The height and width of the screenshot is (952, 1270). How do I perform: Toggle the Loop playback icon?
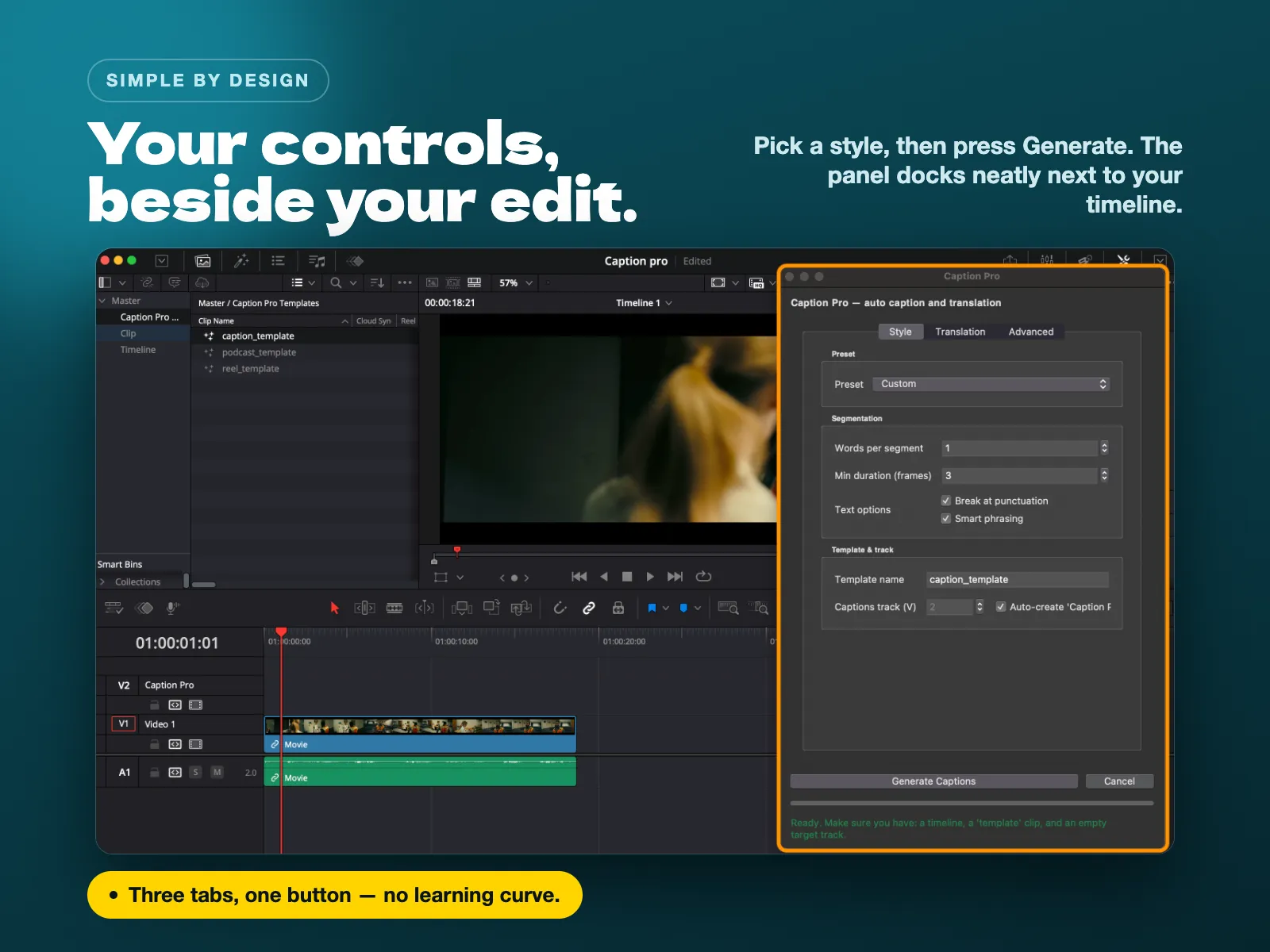pyautogui.click(x=703, y=577)
